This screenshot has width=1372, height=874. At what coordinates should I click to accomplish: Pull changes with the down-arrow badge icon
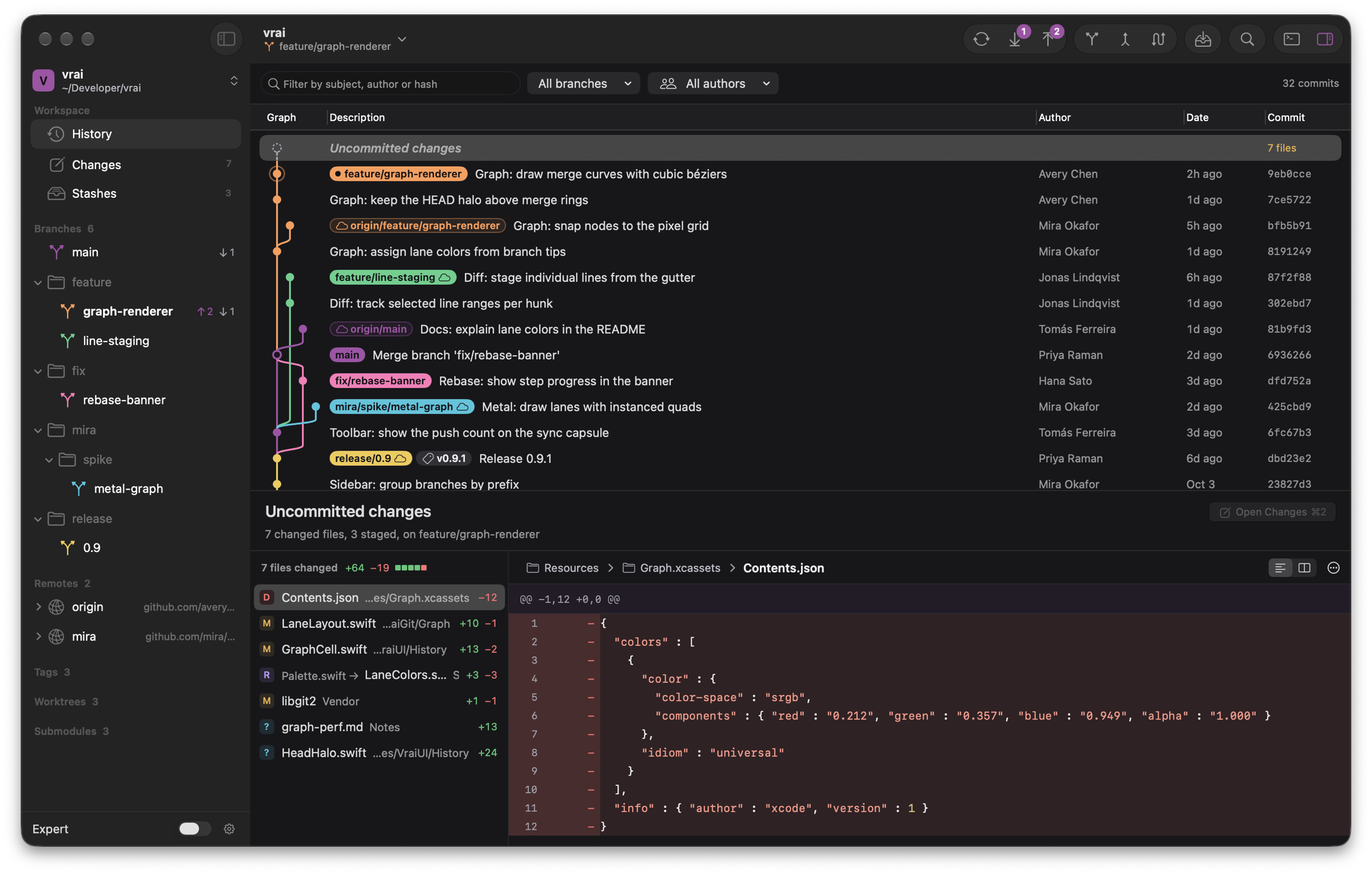click(x=1015, y=39)
